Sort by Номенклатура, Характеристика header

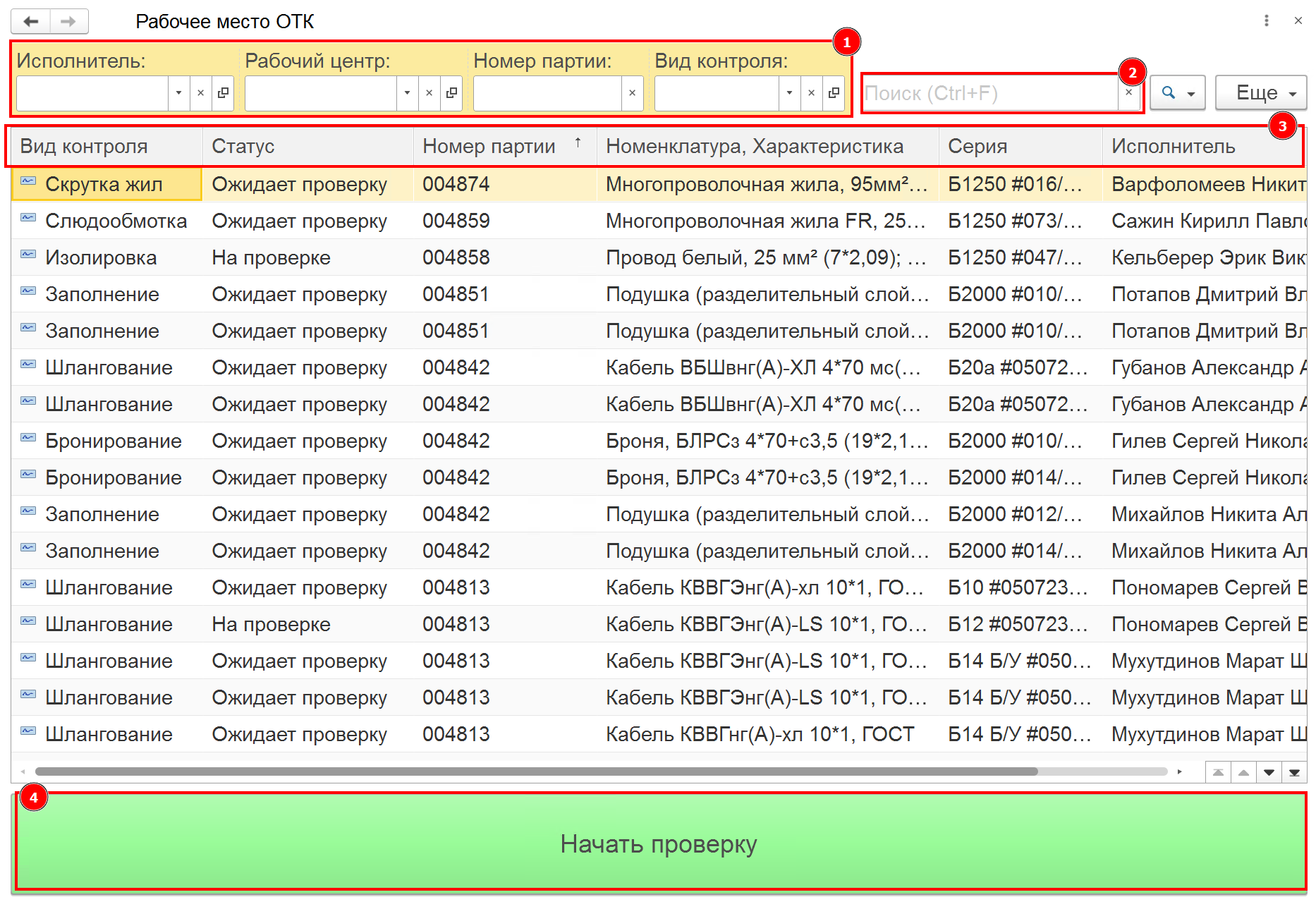point(768,147)
